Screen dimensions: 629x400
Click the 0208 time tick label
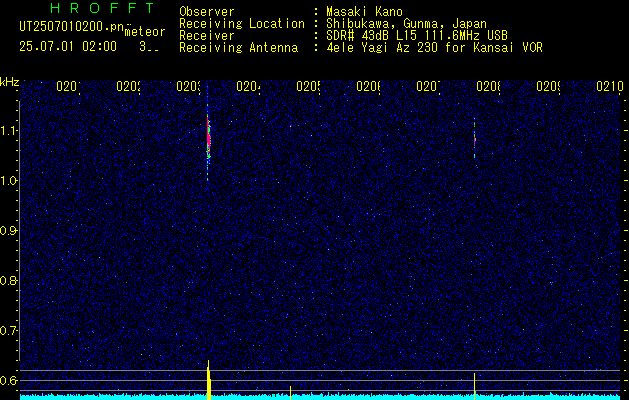(x=488, y=86)
